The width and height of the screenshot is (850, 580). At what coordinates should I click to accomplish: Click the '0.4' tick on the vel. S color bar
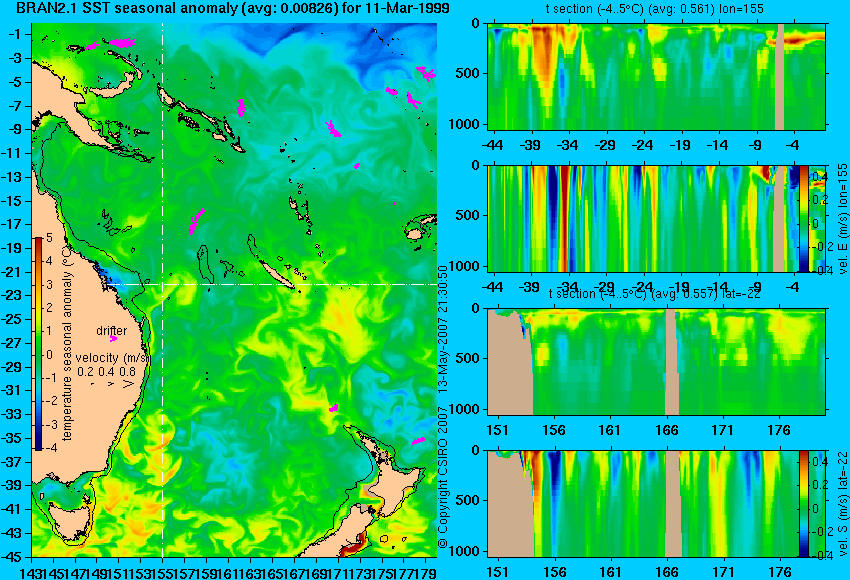[x=820, y=461]
